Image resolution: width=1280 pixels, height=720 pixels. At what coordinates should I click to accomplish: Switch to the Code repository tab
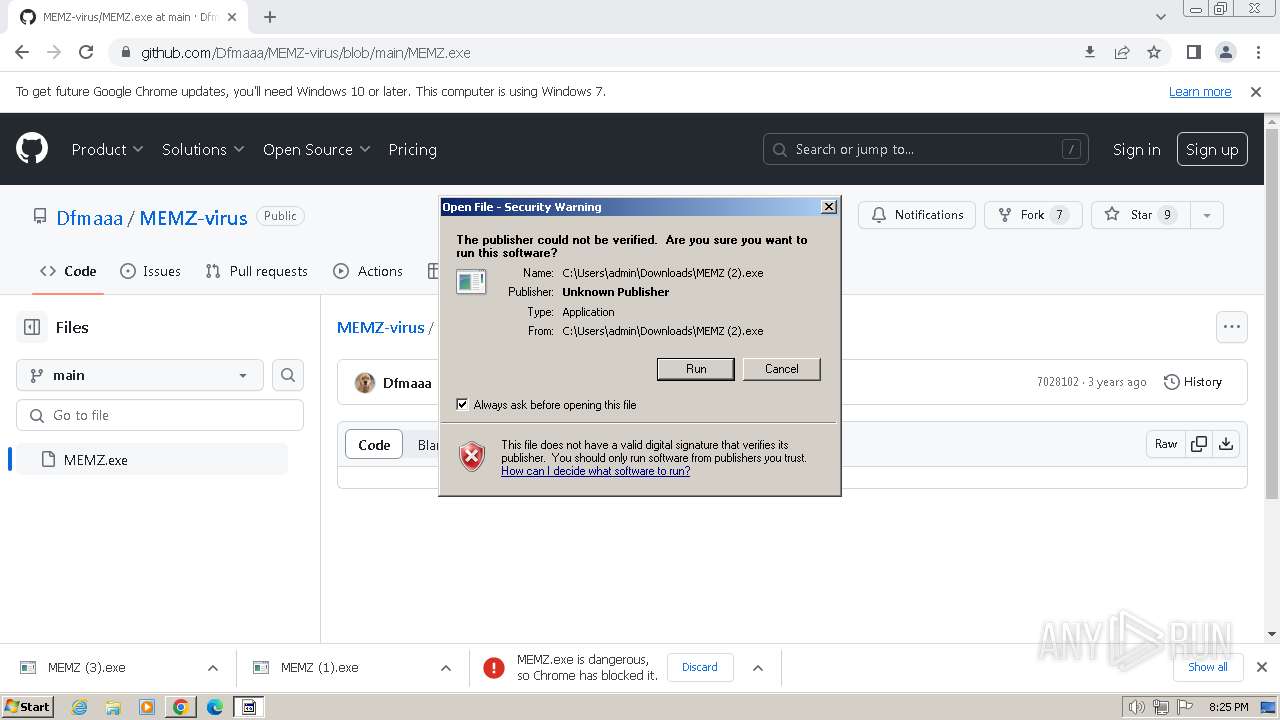pyautogui.click(x=68, y=271)
